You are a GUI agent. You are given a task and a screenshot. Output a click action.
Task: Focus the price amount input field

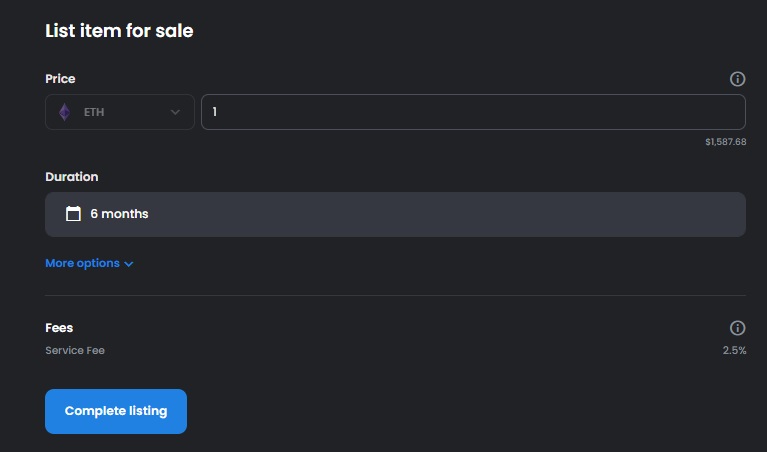[474, 112]
